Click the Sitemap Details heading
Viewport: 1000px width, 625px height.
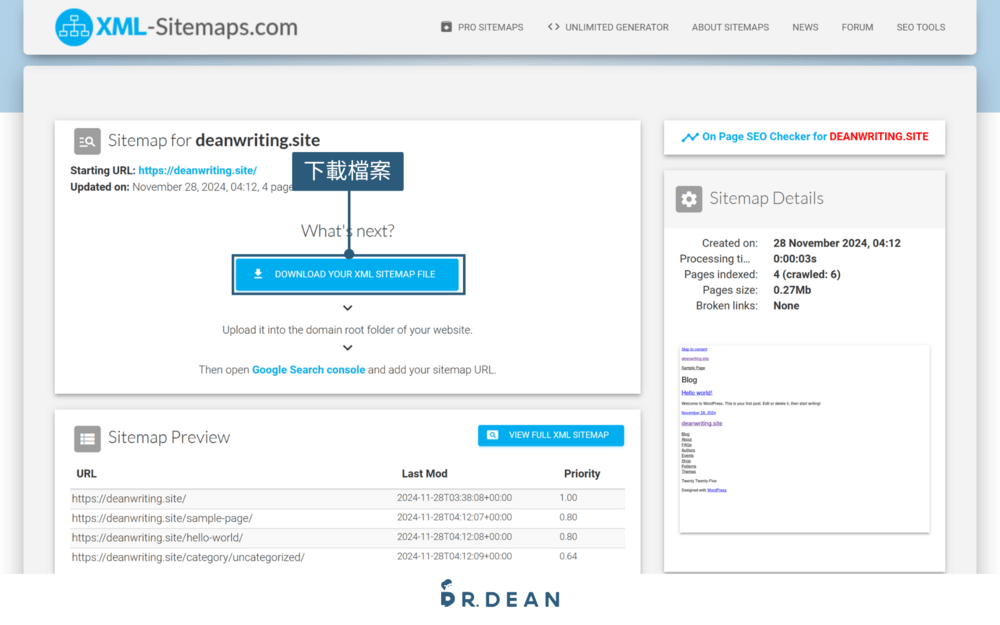[766, 198]
